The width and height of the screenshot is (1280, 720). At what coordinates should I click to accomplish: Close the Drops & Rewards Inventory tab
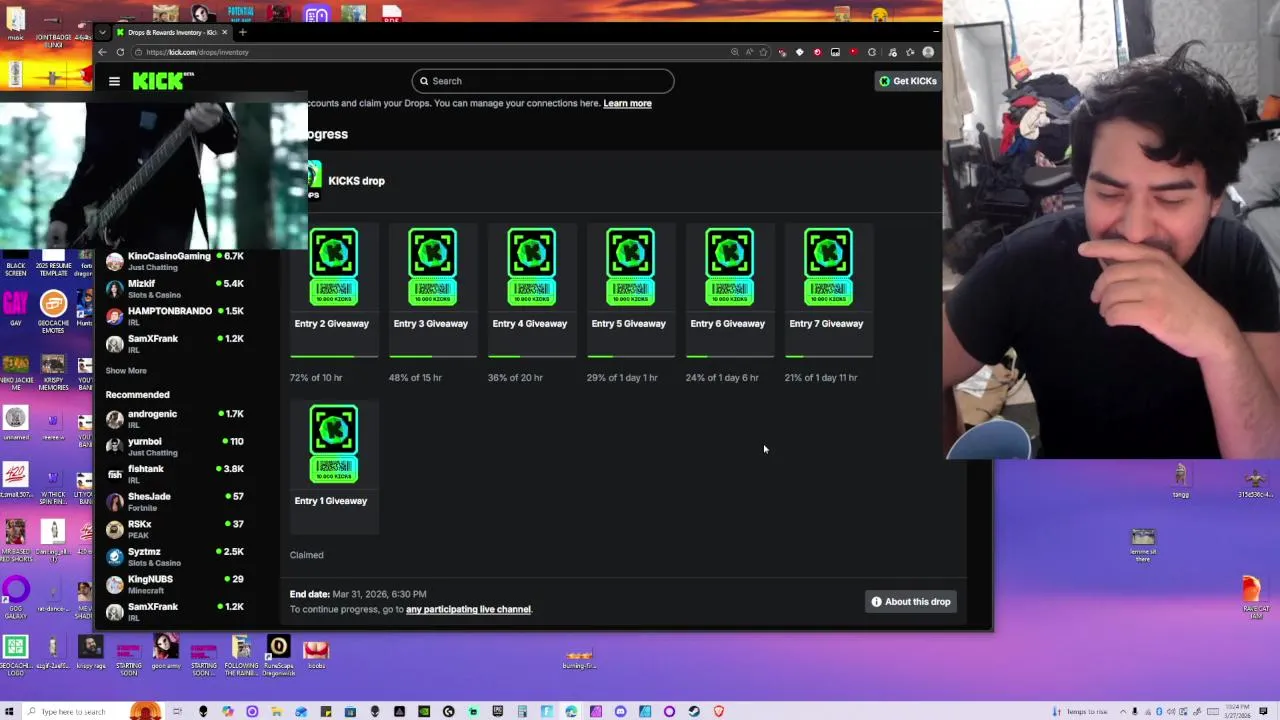tap(224, 32)
